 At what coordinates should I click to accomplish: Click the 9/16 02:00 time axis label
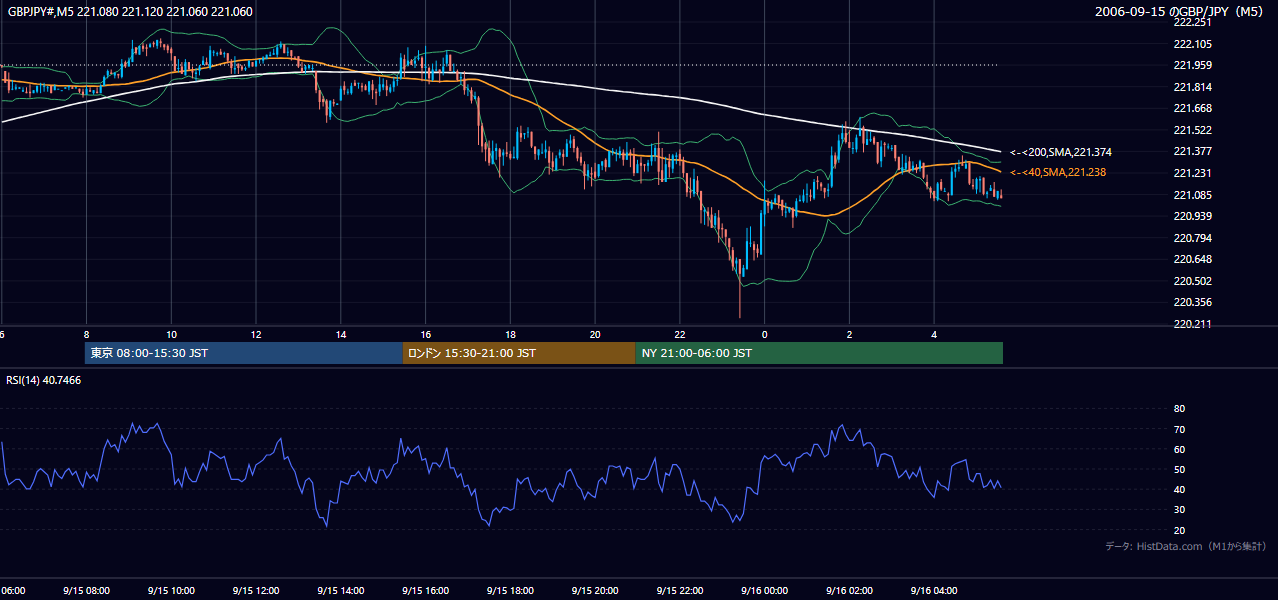[849, 590]
